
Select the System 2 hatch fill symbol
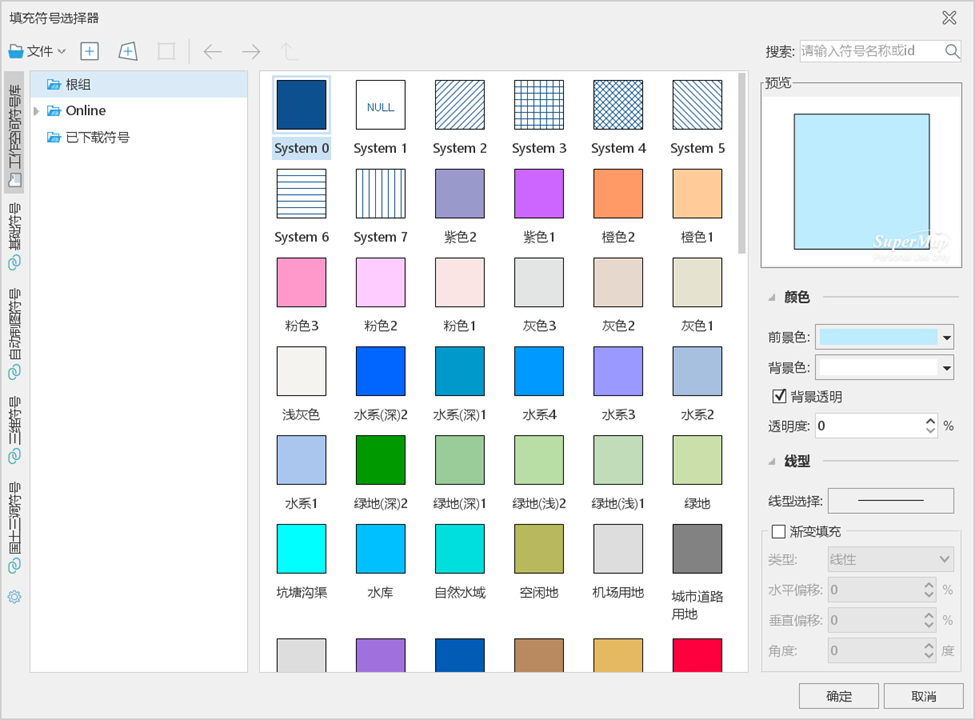459,105
